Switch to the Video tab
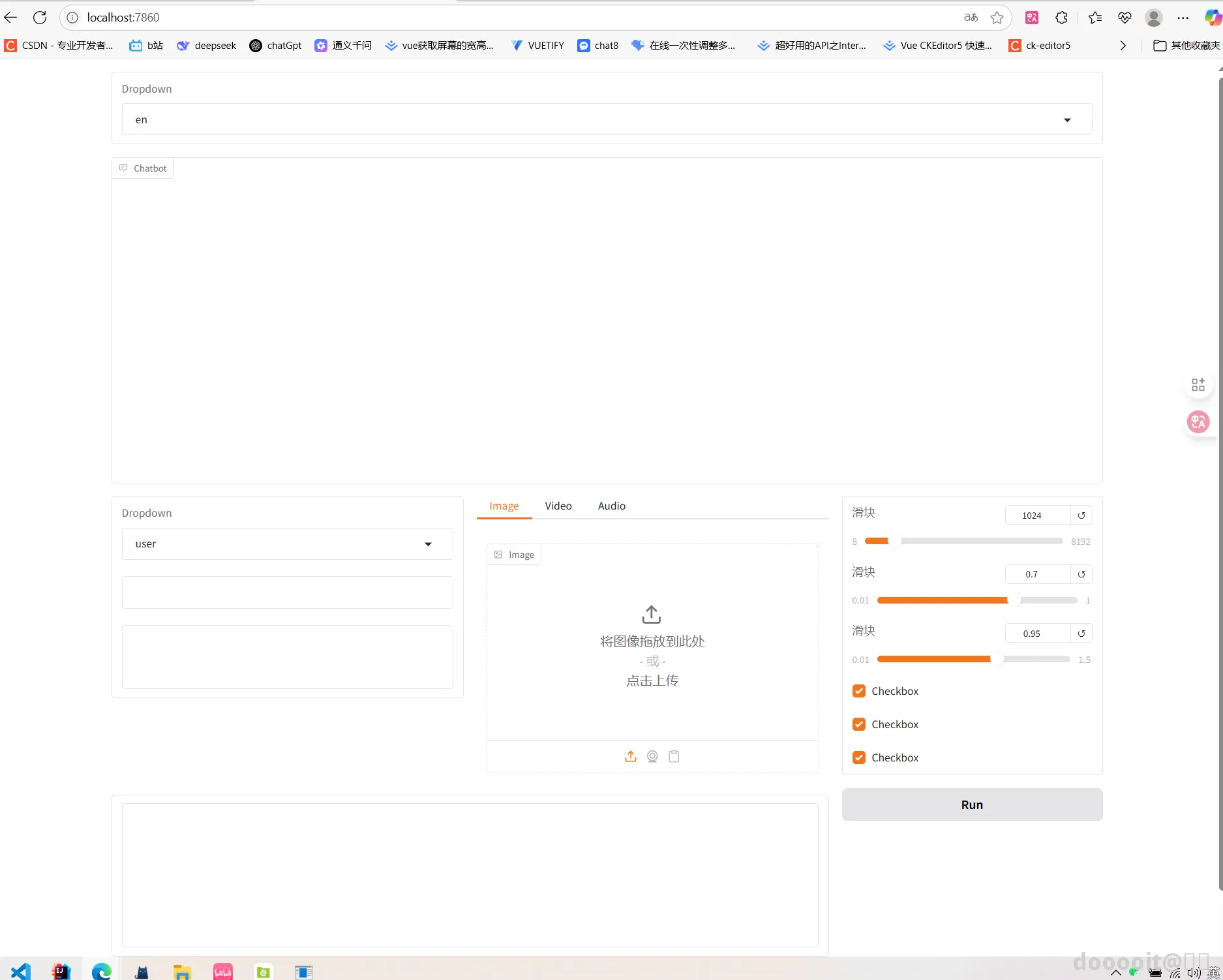This screenshot has height=980, width=1223. click(x=558, y=506)
